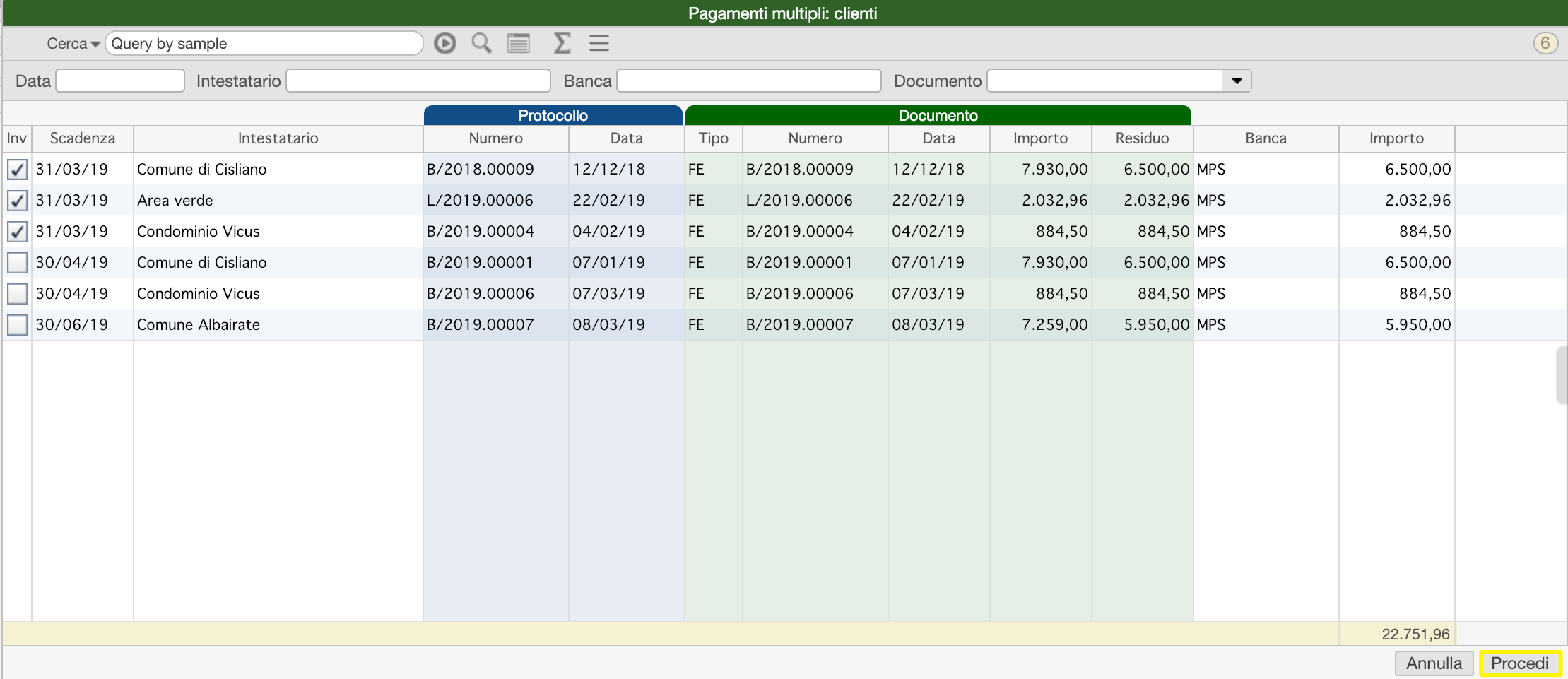Click the FE type cell for Comune Albairate
The image size is (1568, 679).
(x=714, y=325)
